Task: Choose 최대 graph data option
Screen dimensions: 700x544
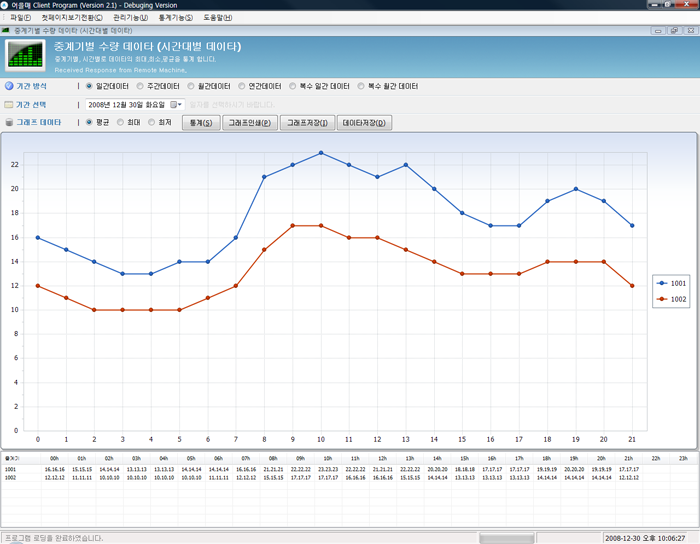Action: [120, 122]
